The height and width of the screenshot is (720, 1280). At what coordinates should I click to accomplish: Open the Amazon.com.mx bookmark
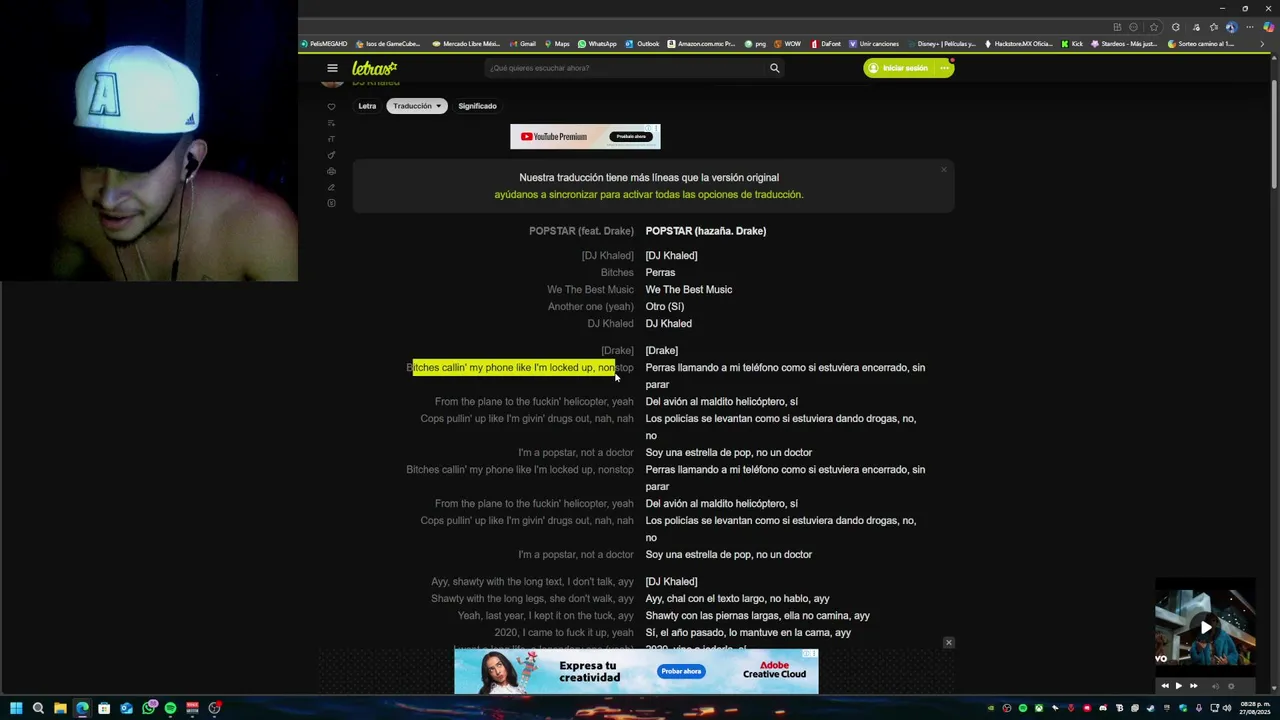[701, 44]
